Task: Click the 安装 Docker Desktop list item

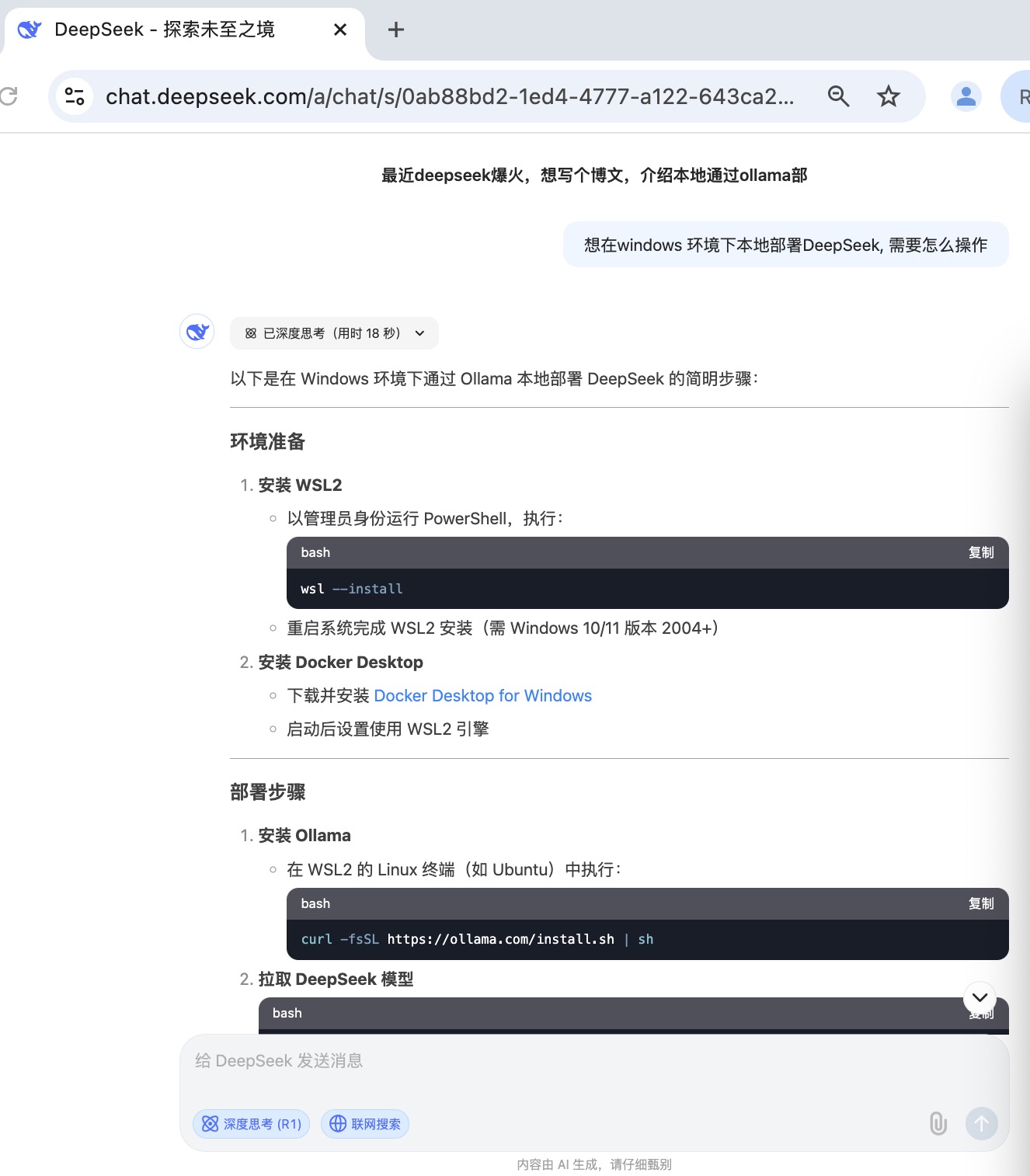Action: click(340, 662)
